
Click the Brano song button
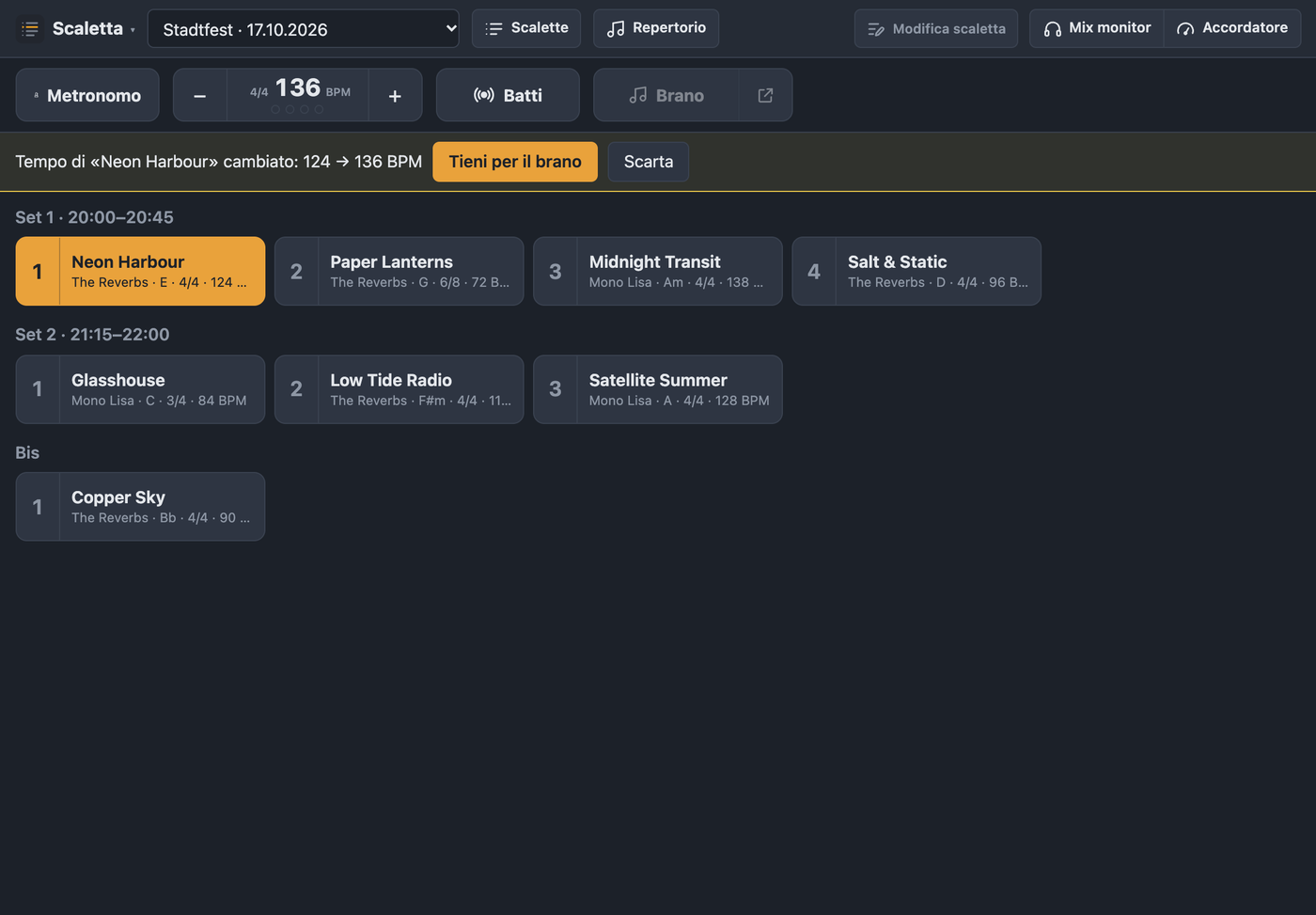pos(666,95)
